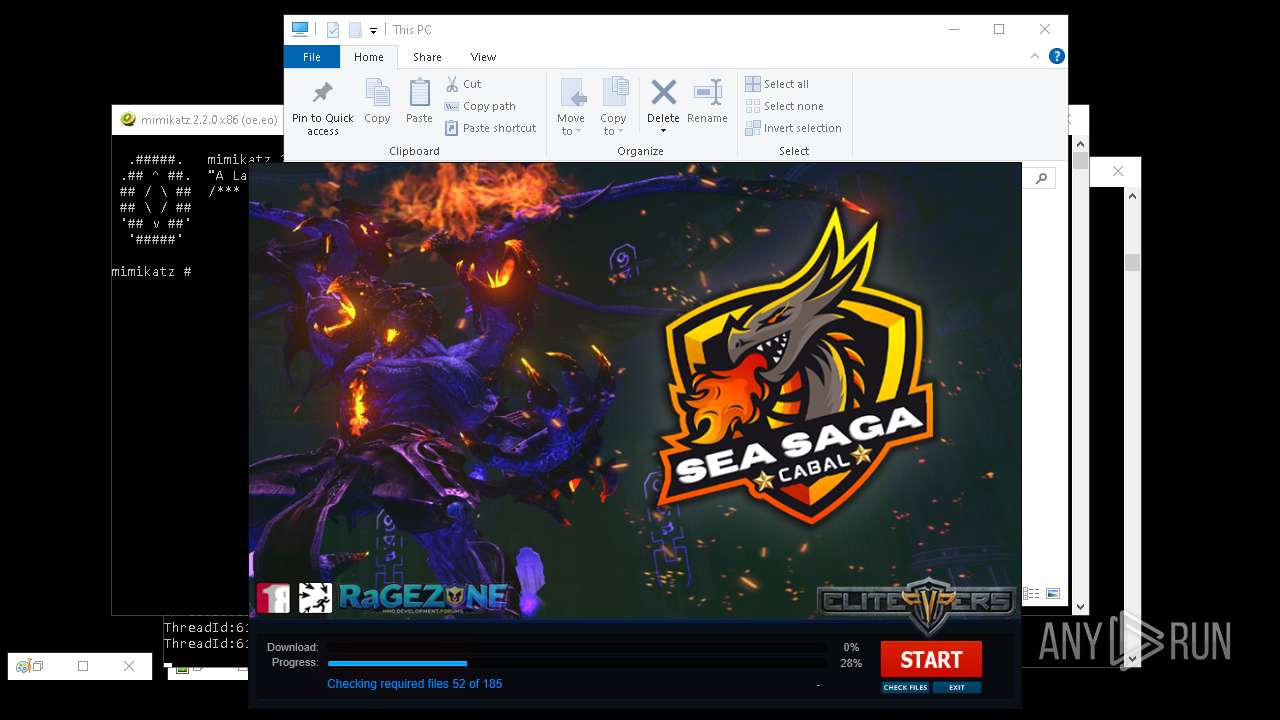Minimize the This PC Explorer window
Image resolution: width=1280 pixels, height=720 pixels.
point(952,30)
